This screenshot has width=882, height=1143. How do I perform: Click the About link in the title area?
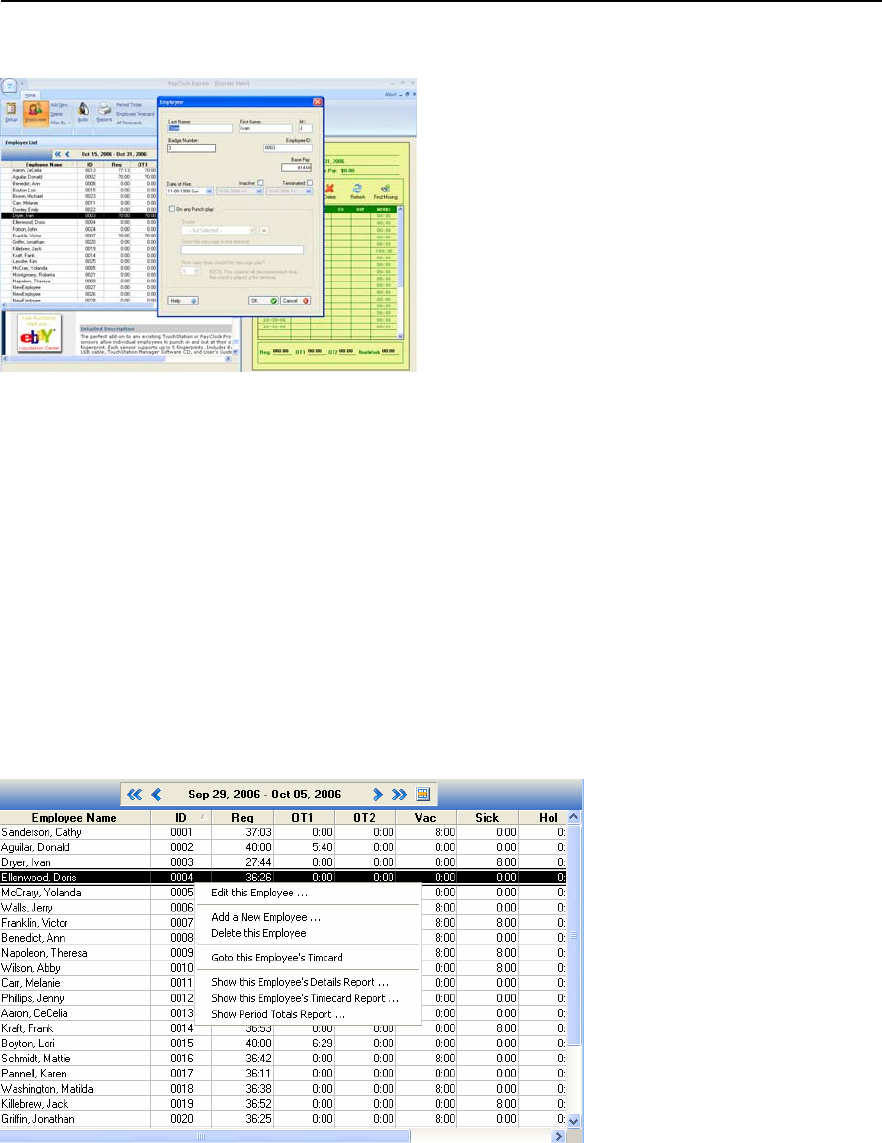[391, 95]
